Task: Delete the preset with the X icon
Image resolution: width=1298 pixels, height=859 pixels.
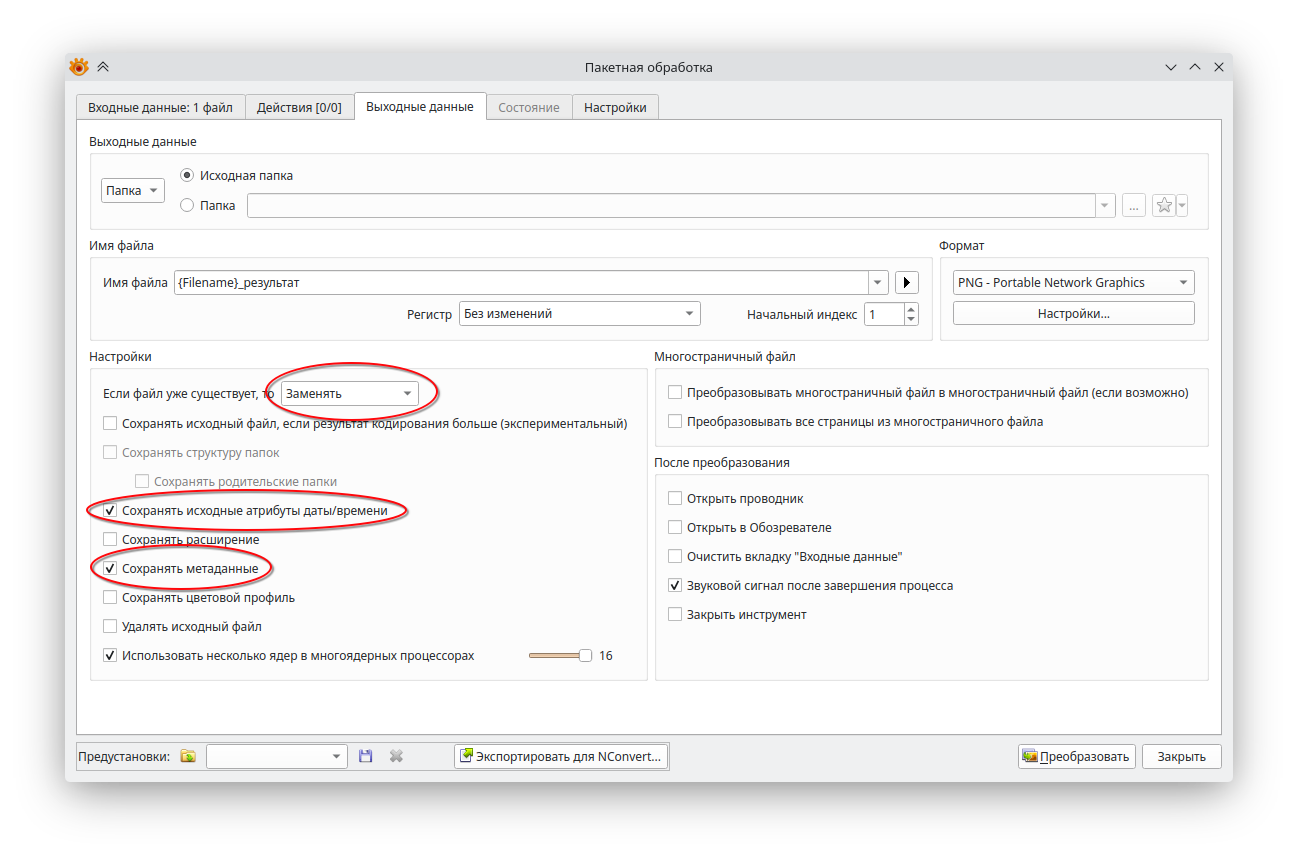Action: [396, 757]
